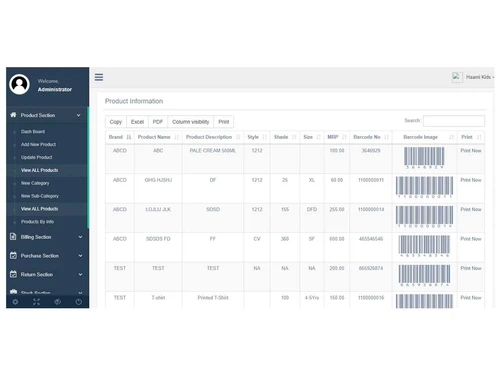Click the Product Information heading
The height and width of the screenshot is (375, 500).
tap(134, 101)
